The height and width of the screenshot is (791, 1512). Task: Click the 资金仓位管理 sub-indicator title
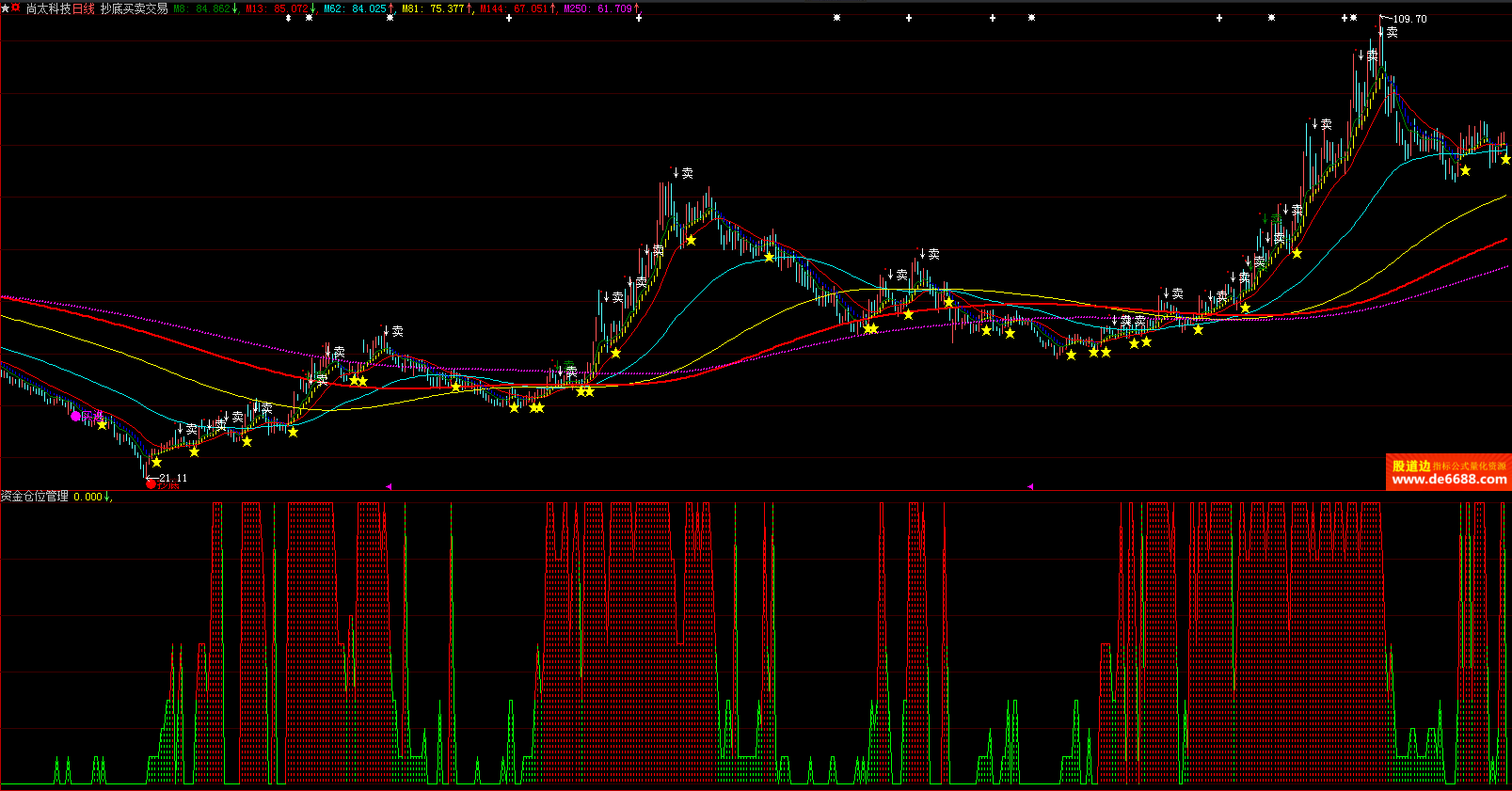pyautogui.click(x=35, y=497)
